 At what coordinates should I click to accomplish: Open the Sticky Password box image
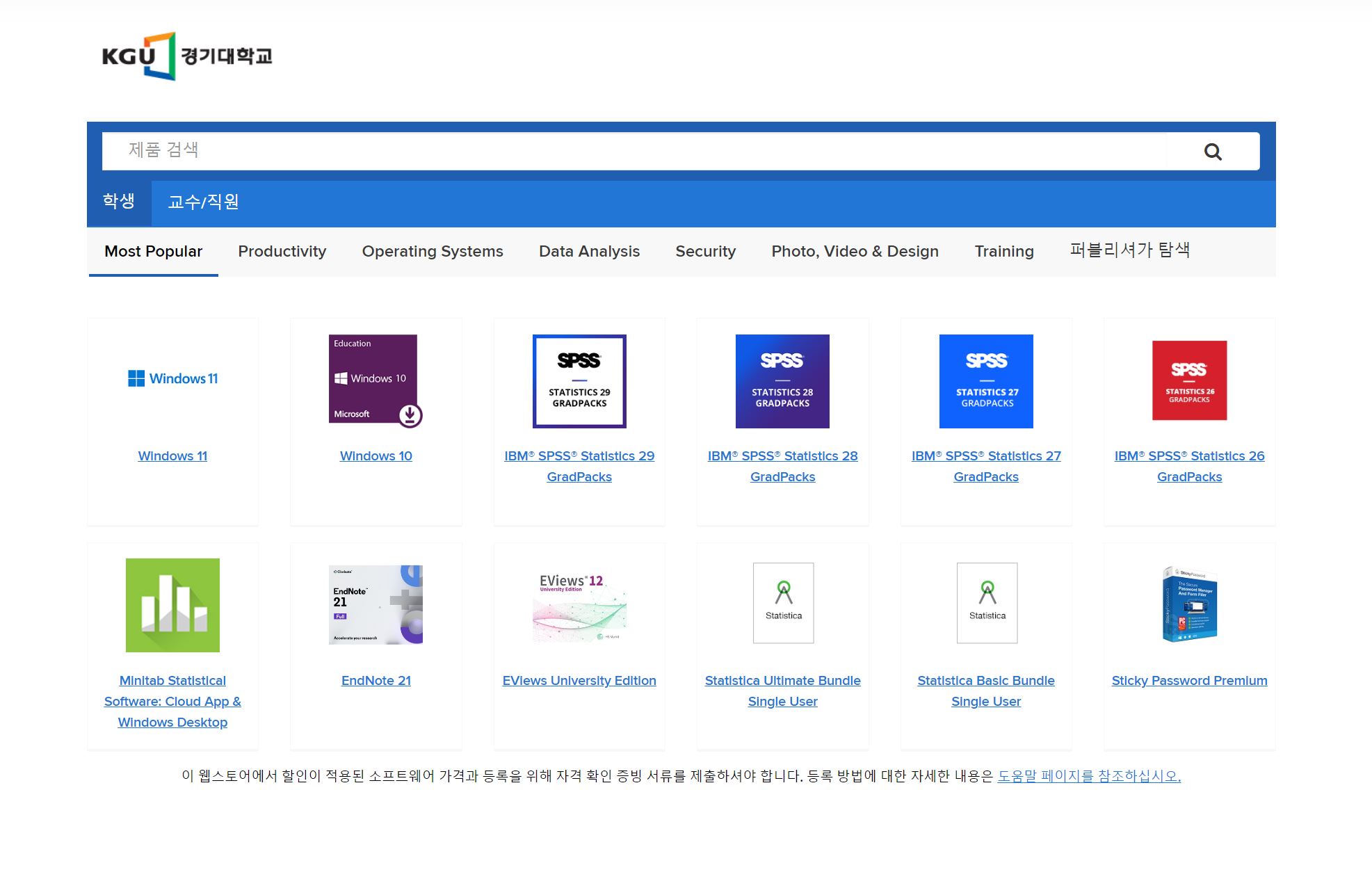(1190, 604)
